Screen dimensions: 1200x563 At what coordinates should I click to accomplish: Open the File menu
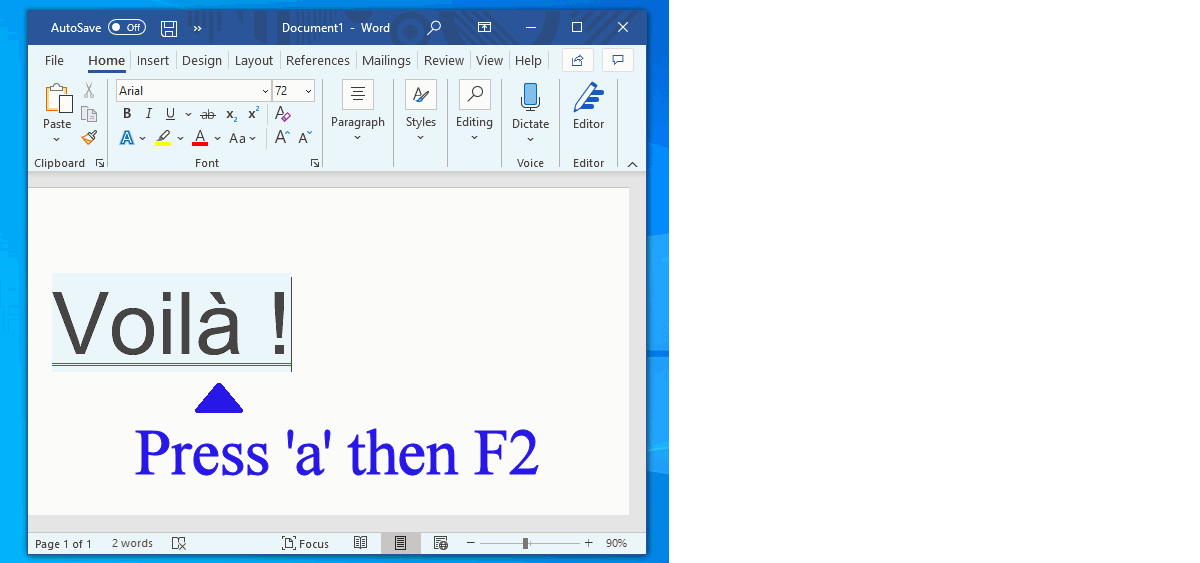[54, 61]
